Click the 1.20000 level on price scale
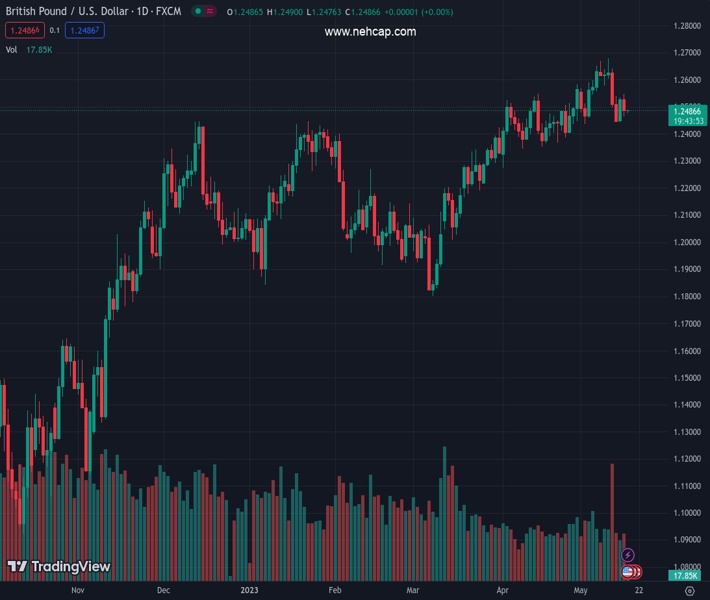 pyautogui.click(x=685, y=242)
